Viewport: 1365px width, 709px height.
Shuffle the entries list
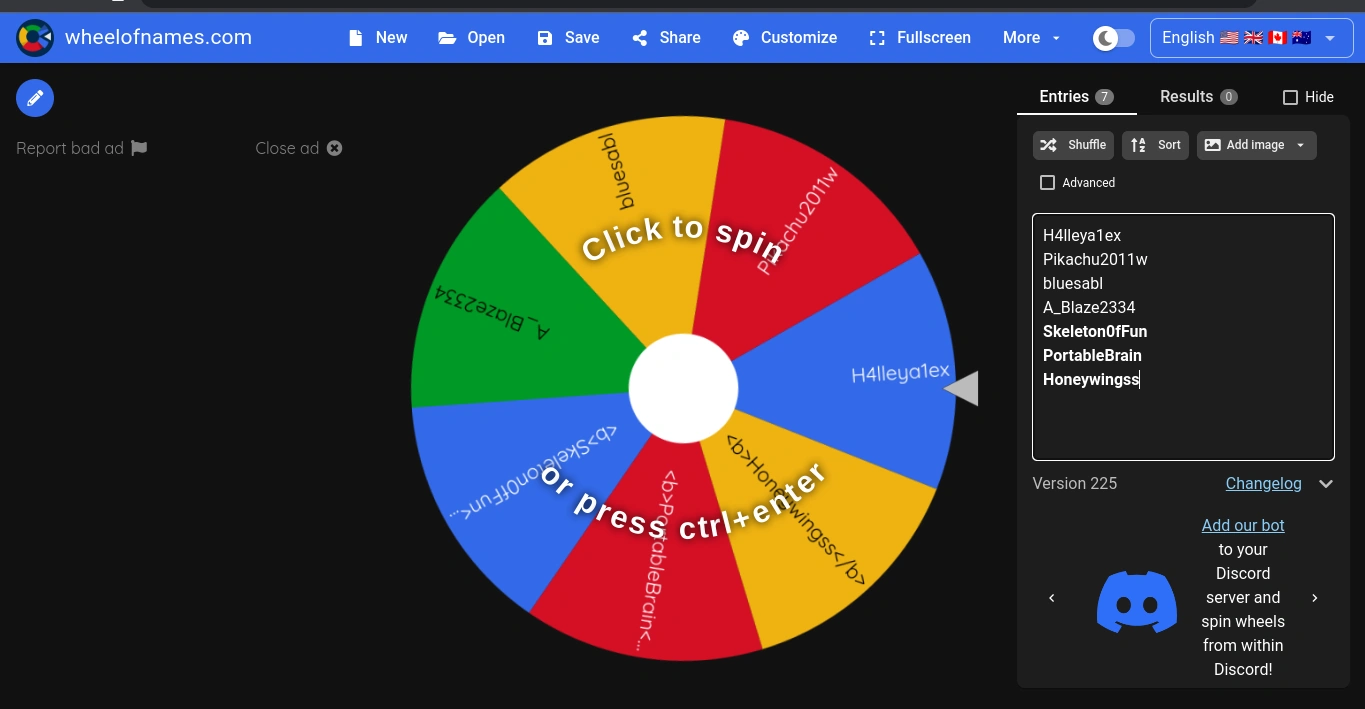click(x=1072, y=145)
